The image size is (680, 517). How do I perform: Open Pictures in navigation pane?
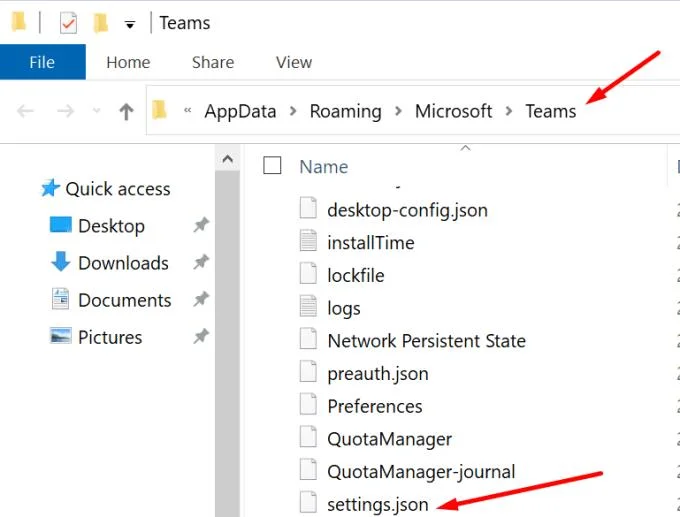[110, 337]
